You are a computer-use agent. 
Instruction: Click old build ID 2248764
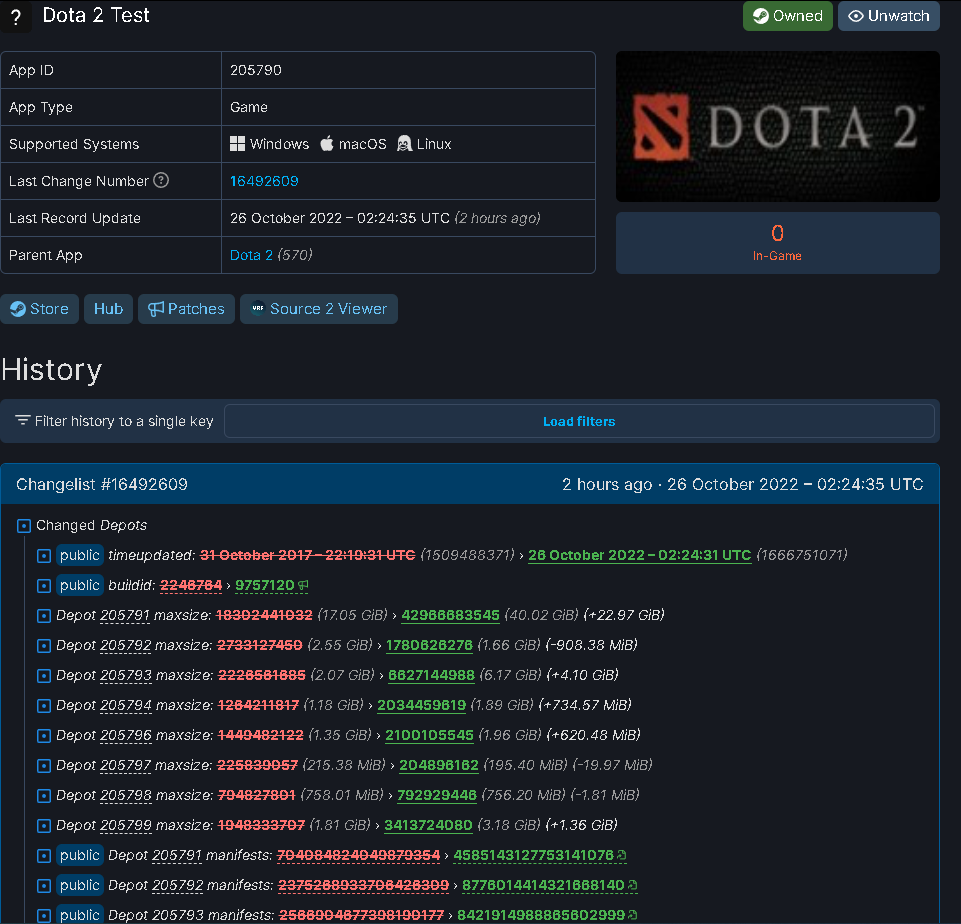pyautogui.click(x=191, y=585)
